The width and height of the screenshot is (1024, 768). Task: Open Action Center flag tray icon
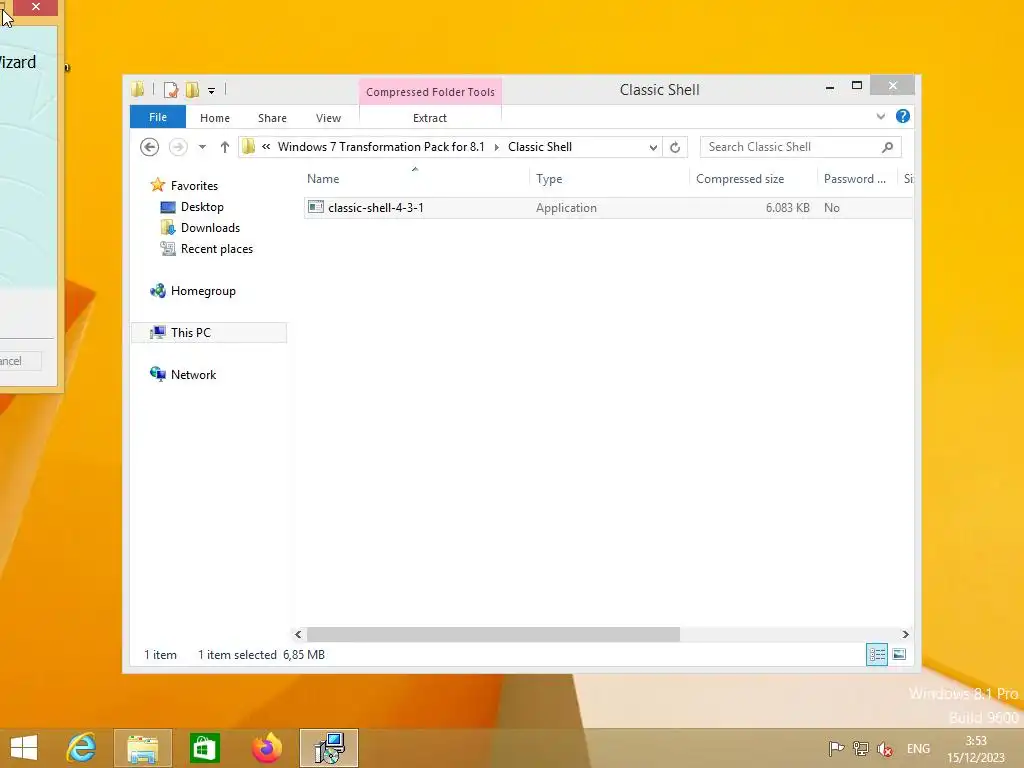click(836, 749)
